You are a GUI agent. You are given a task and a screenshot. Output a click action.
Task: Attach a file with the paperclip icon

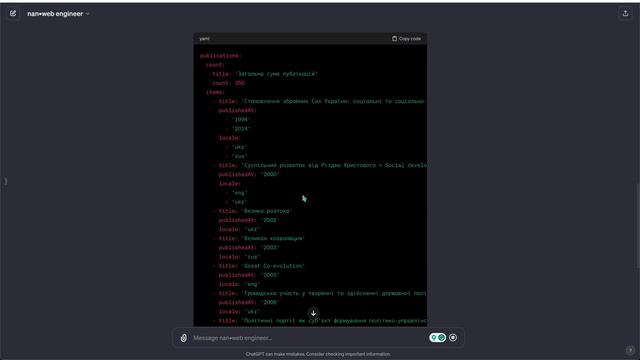click(x=184, y=338)
